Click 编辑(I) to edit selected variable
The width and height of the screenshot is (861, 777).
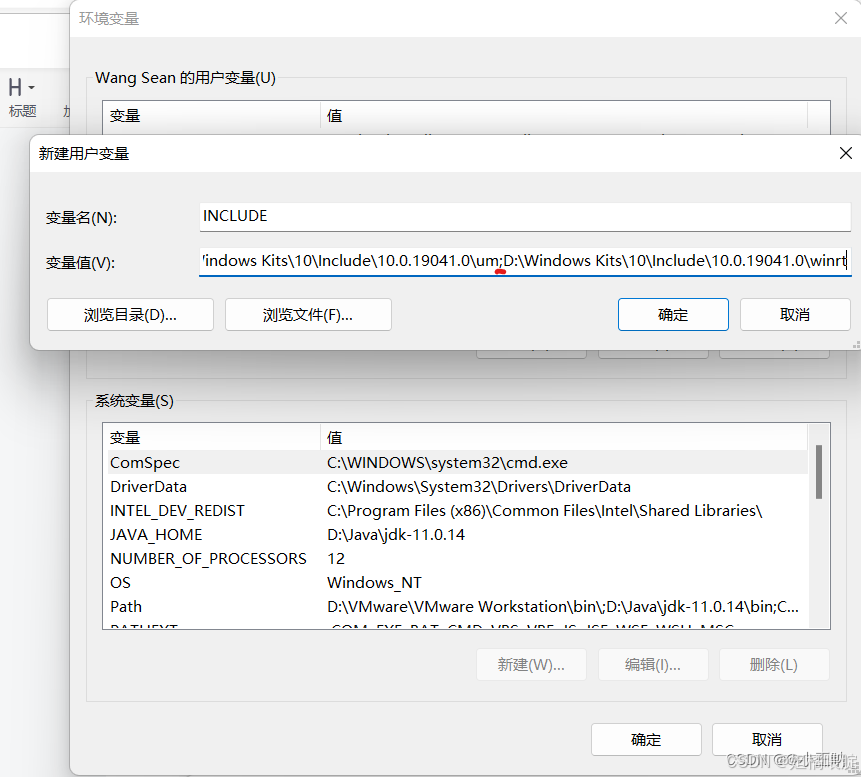[x=653, y=664]
